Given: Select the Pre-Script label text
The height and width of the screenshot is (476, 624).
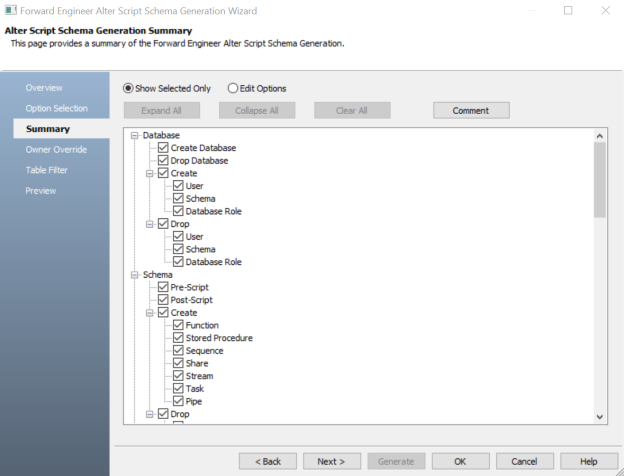Looking at the screenshot, I should tap(189, 287).
